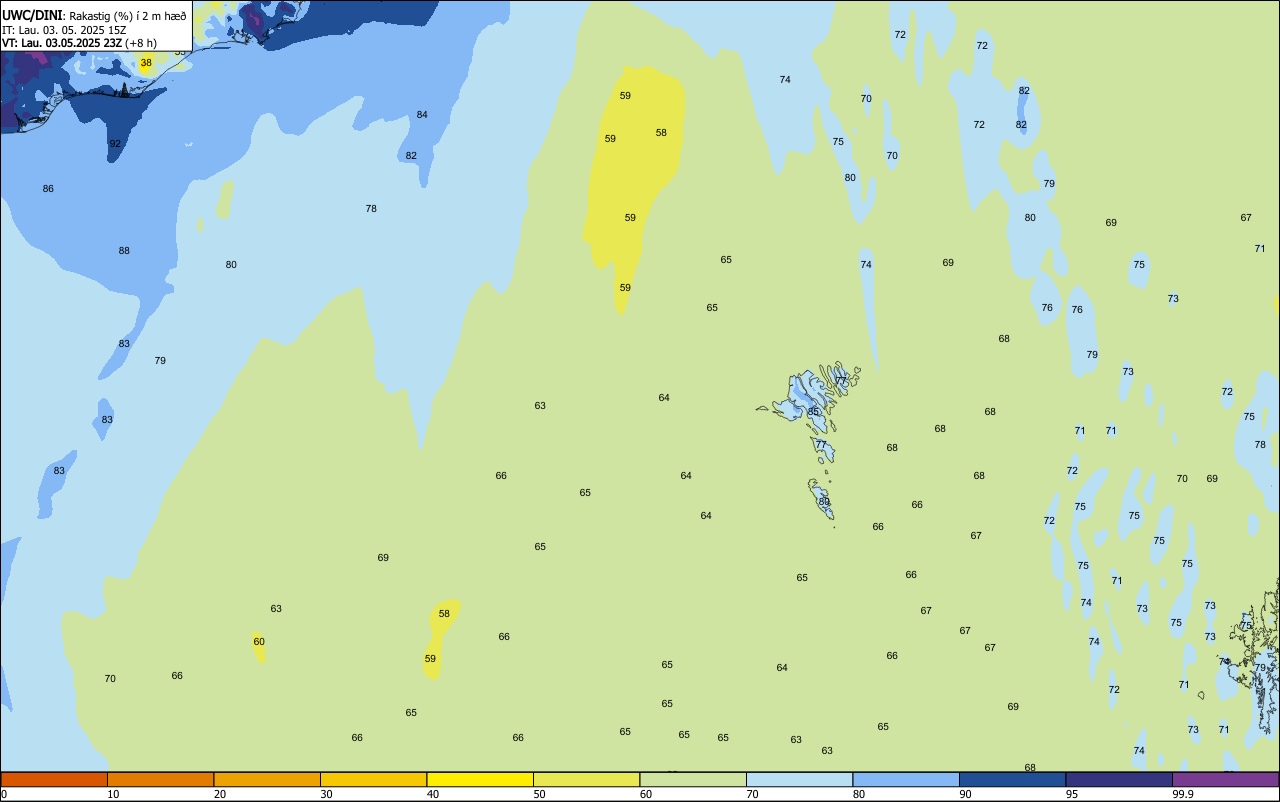The image size is (1280, 802).
Task: Click the map value 86
Action: tap(48, 189)
